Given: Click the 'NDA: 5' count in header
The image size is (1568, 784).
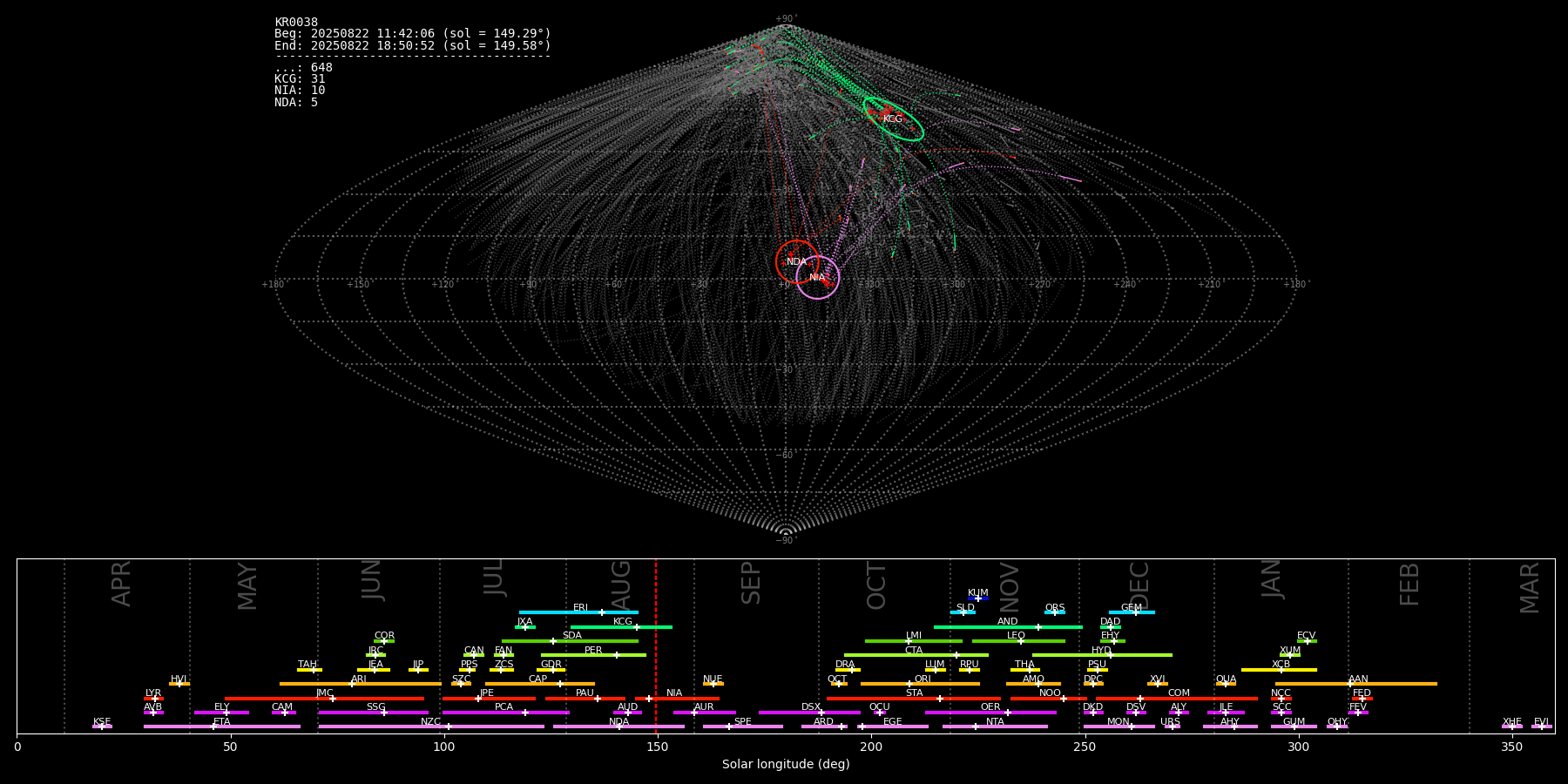Looking at the screenshot, I should point(296,102).
